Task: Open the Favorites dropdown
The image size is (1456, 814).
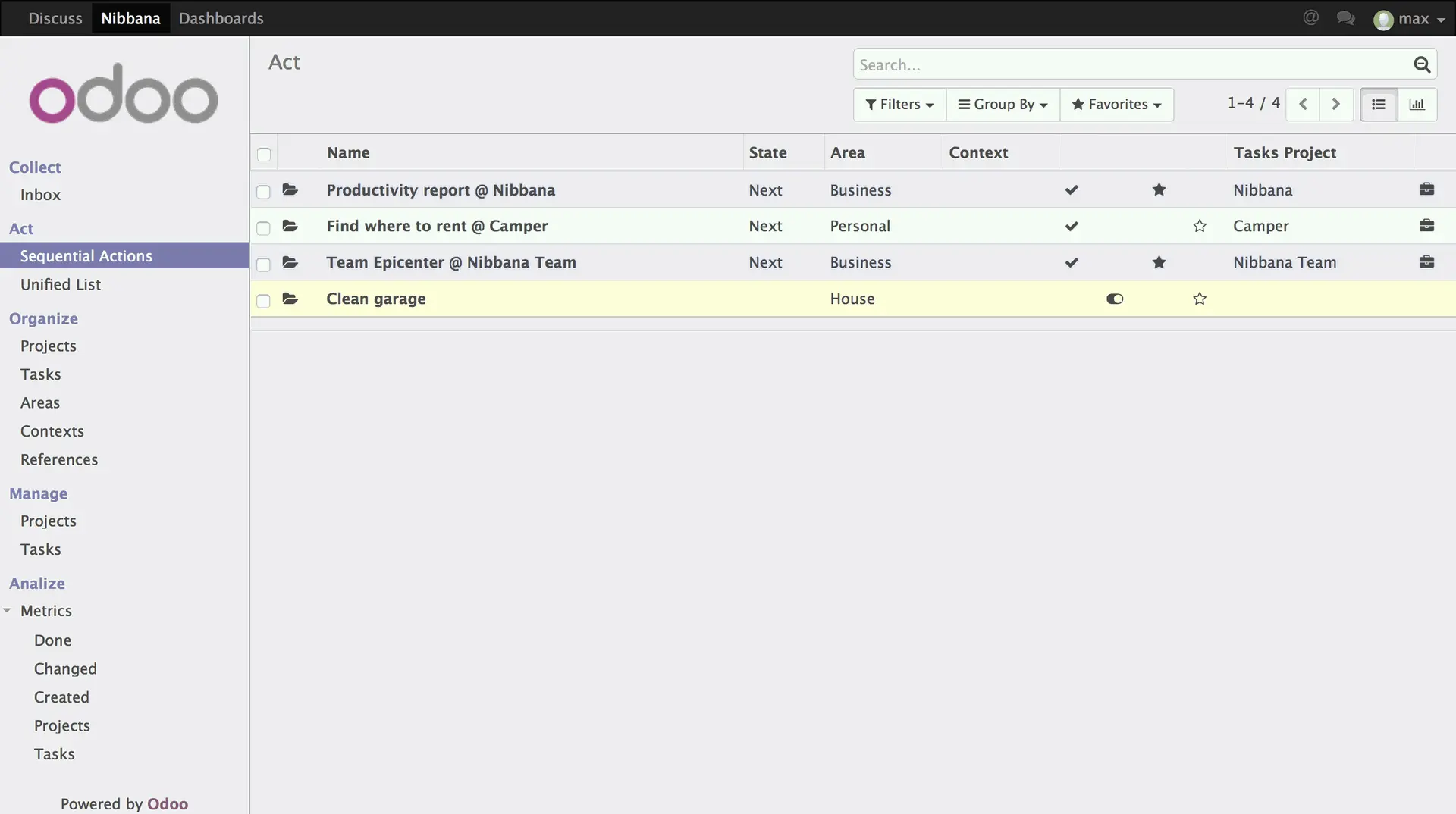Action: pyautogui.click(x=1116, y=105)
